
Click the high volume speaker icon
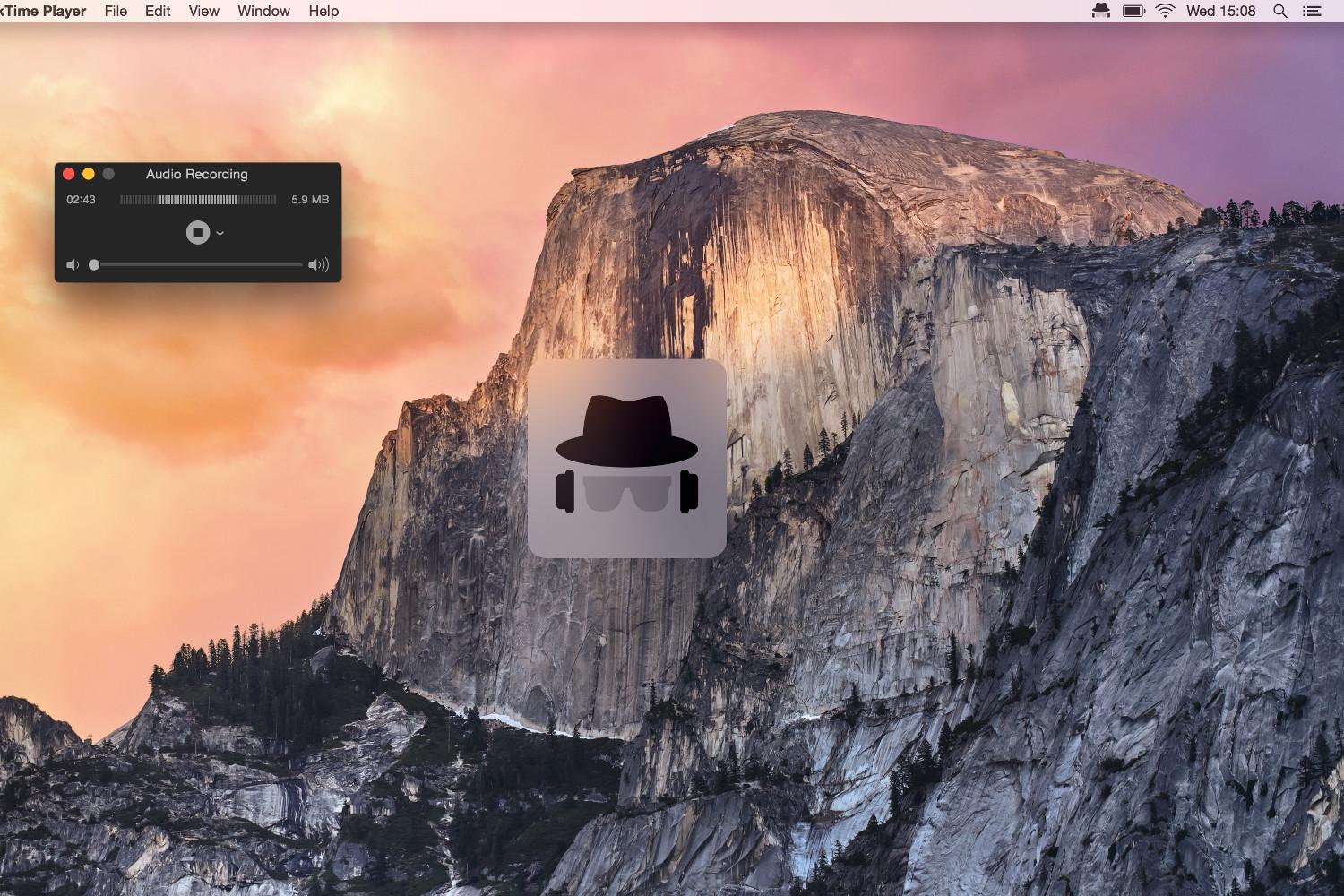(x=318, y=265)
